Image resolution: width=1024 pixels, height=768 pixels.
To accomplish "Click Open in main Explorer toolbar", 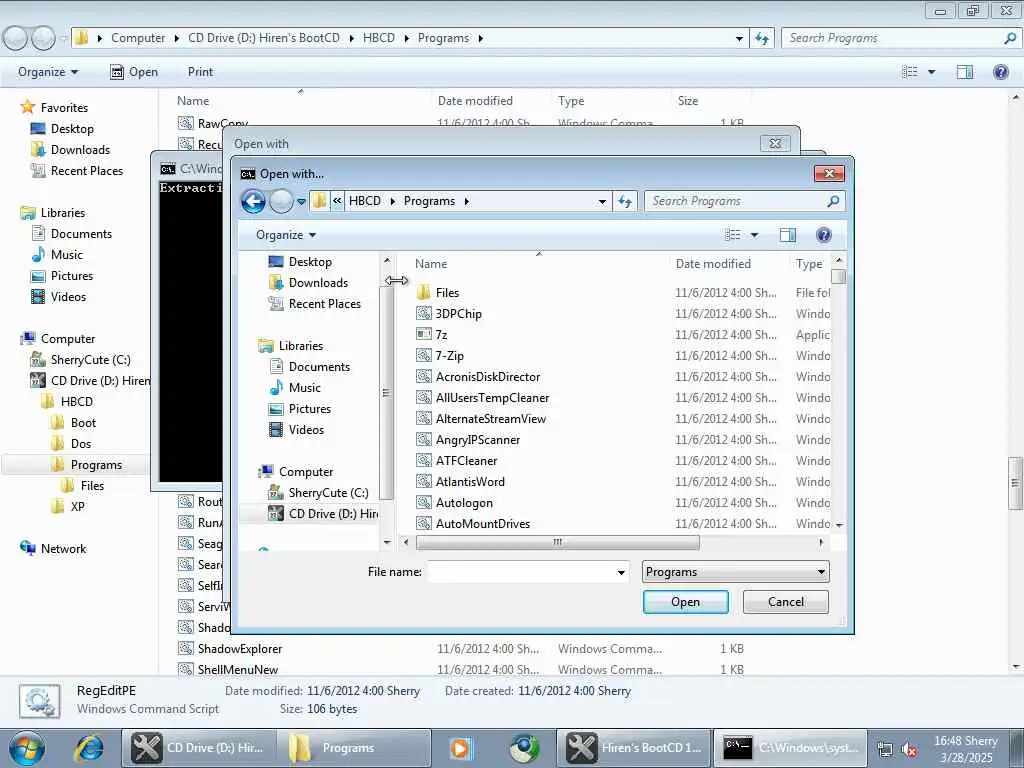I will click(134, 72).
